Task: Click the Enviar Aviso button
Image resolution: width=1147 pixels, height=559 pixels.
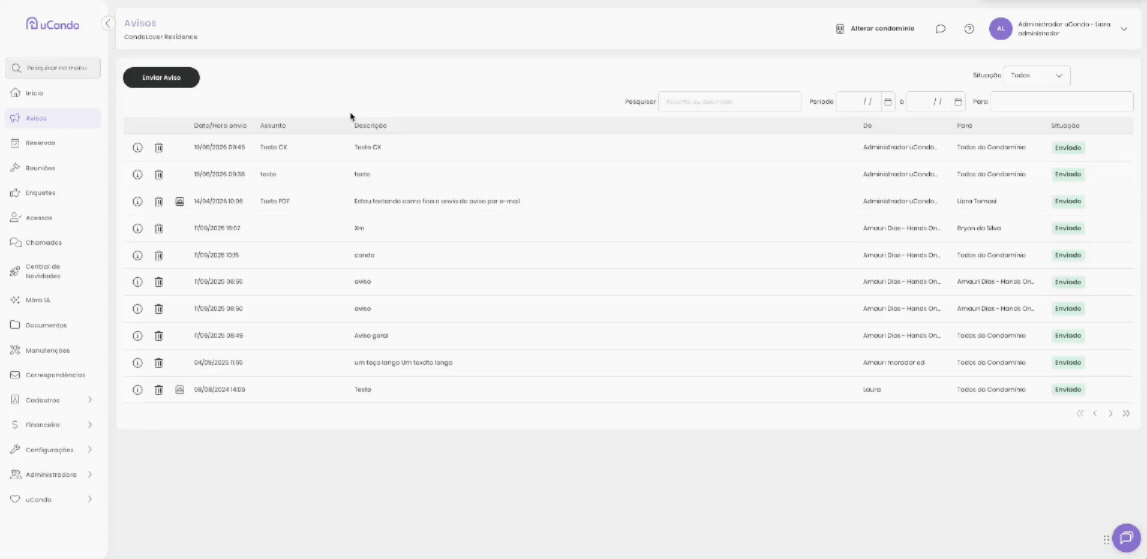Action: [x=161, y=78]
